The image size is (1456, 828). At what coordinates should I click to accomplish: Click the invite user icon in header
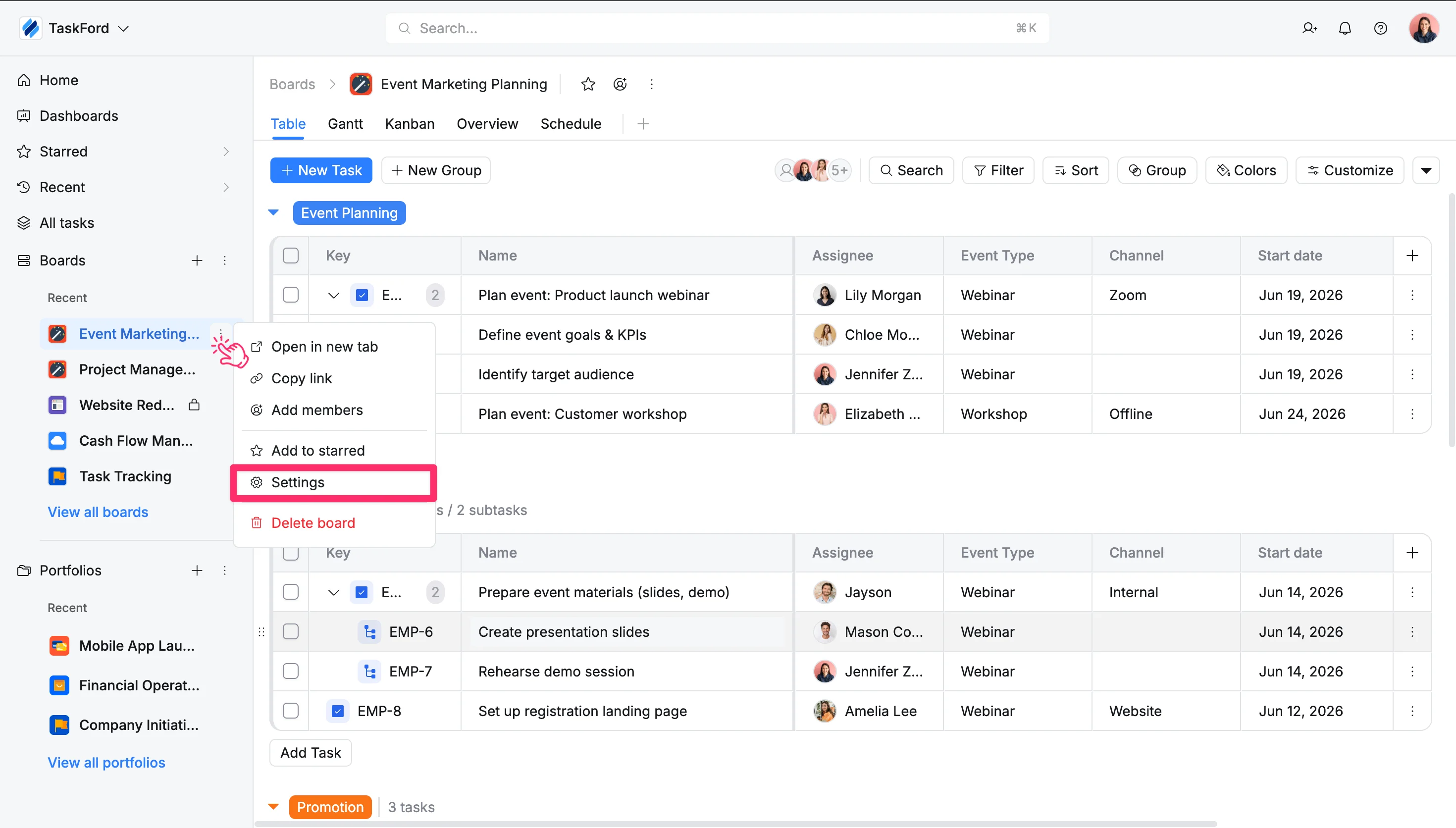(1309, 28)
